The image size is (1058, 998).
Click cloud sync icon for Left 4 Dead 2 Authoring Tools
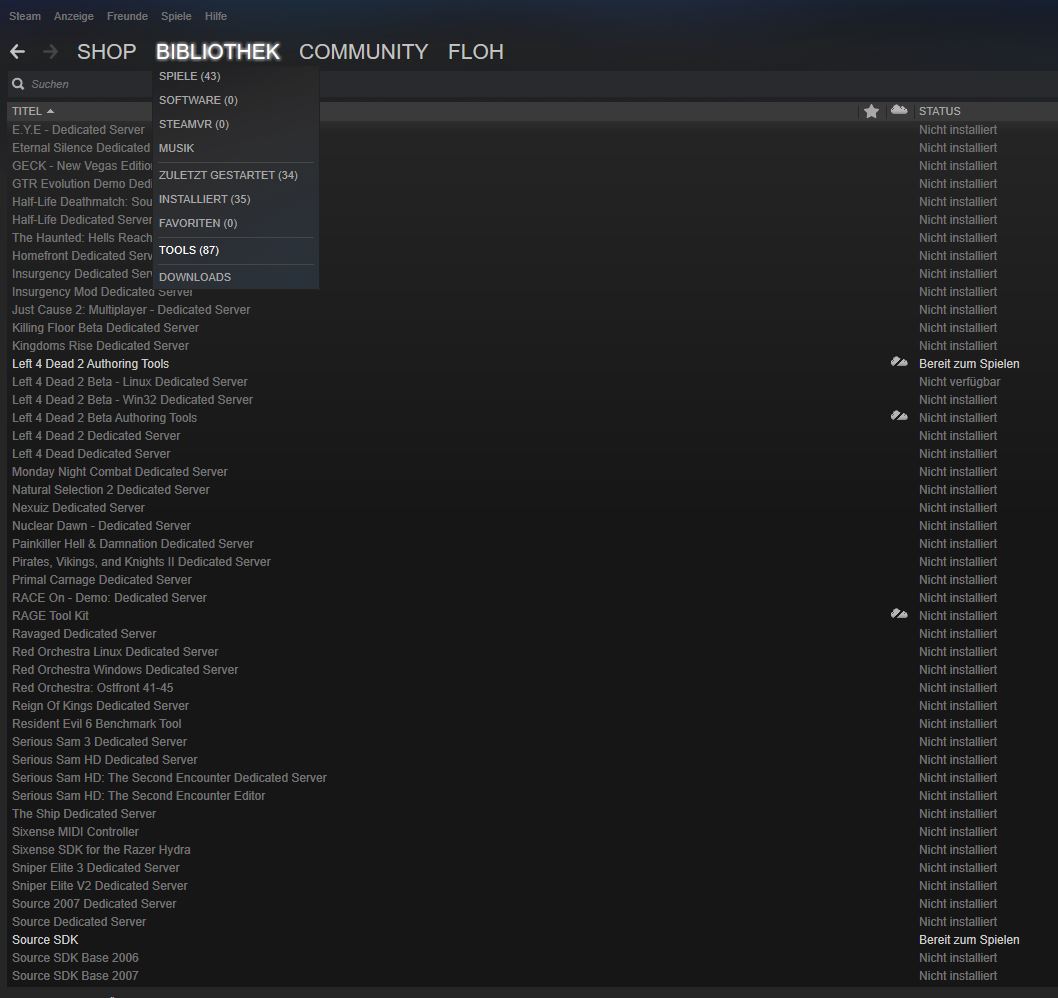899,362
